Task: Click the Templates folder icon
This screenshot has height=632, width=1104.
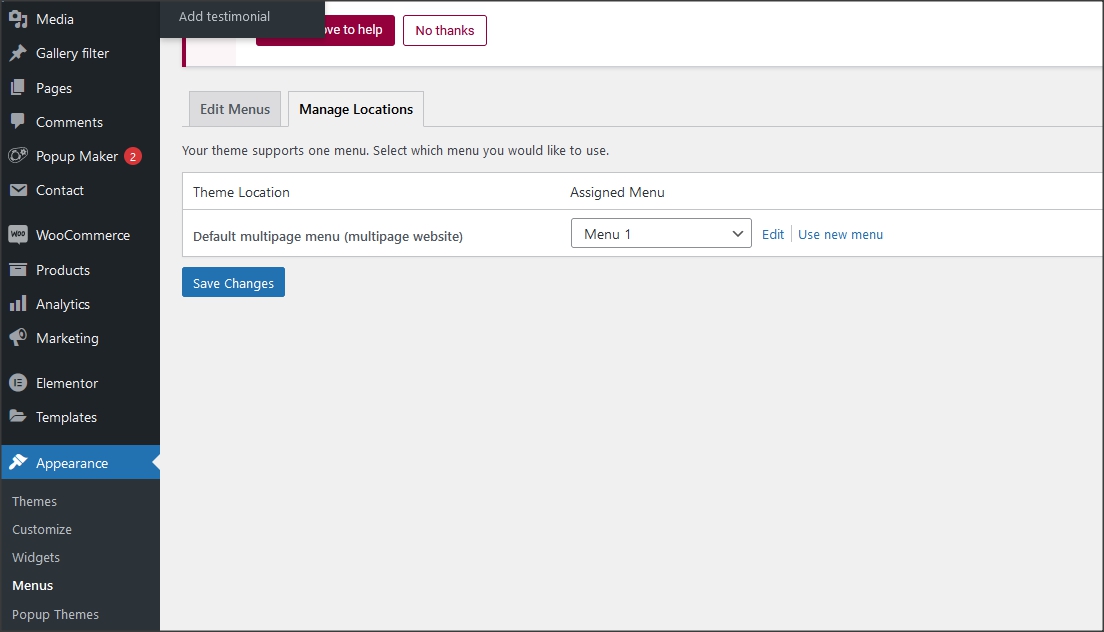Action: coord(18,417)
